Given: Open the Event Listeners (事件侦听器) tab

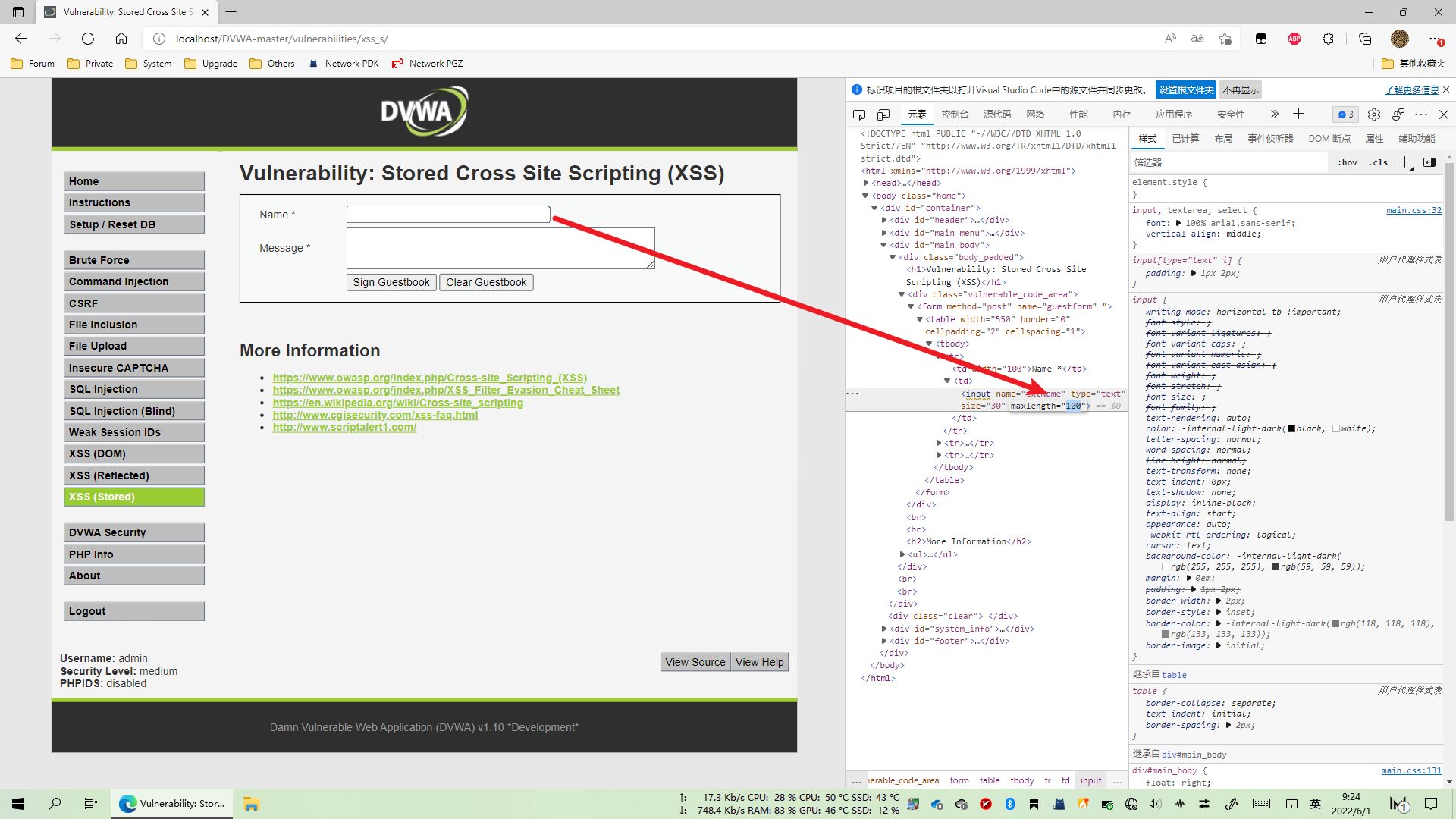Looking at the screenshot, I should (x=1270, y=139).
